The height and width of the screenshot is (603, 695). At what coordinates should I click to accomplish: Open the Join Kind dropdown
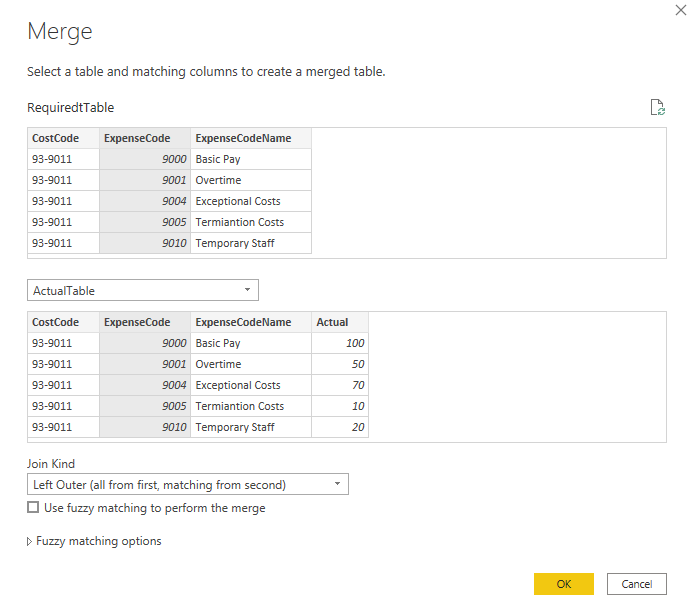188,484
